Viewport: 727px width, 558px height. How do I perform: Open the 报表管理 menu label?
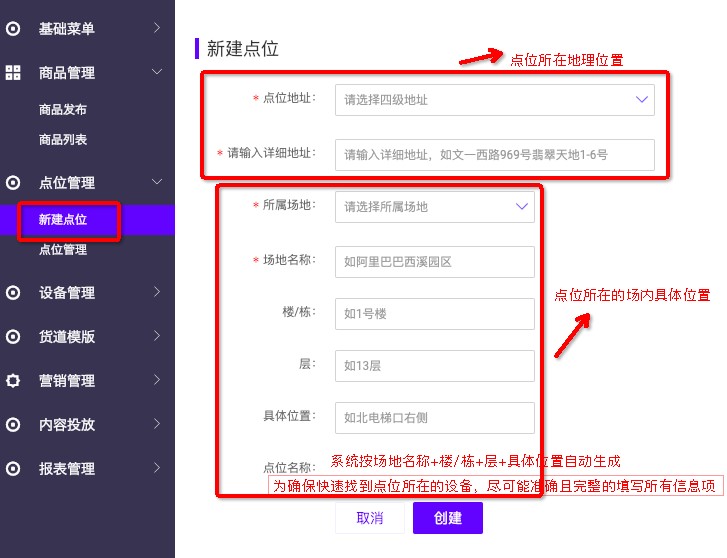[x=67, y=468]
